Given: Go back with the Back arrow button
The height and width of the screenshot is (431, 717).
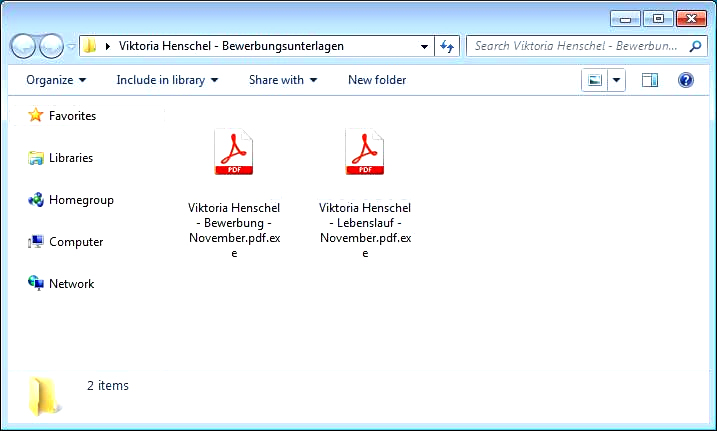Looking at the screenshot, I should click(x=23, y=46).
